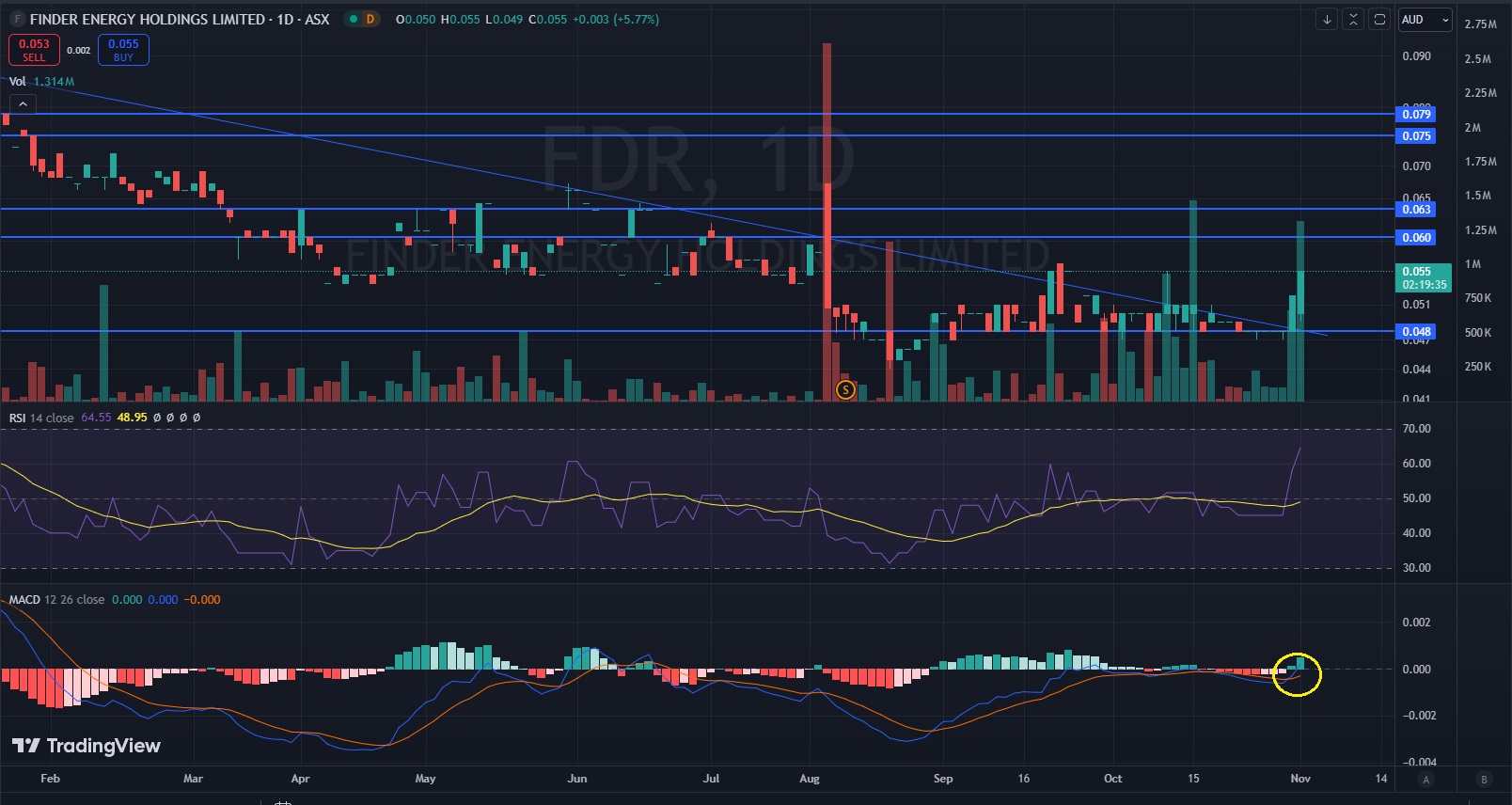Select the 0.075 horizontal line label
The image size is (1512, 805).
[1416, 136]
